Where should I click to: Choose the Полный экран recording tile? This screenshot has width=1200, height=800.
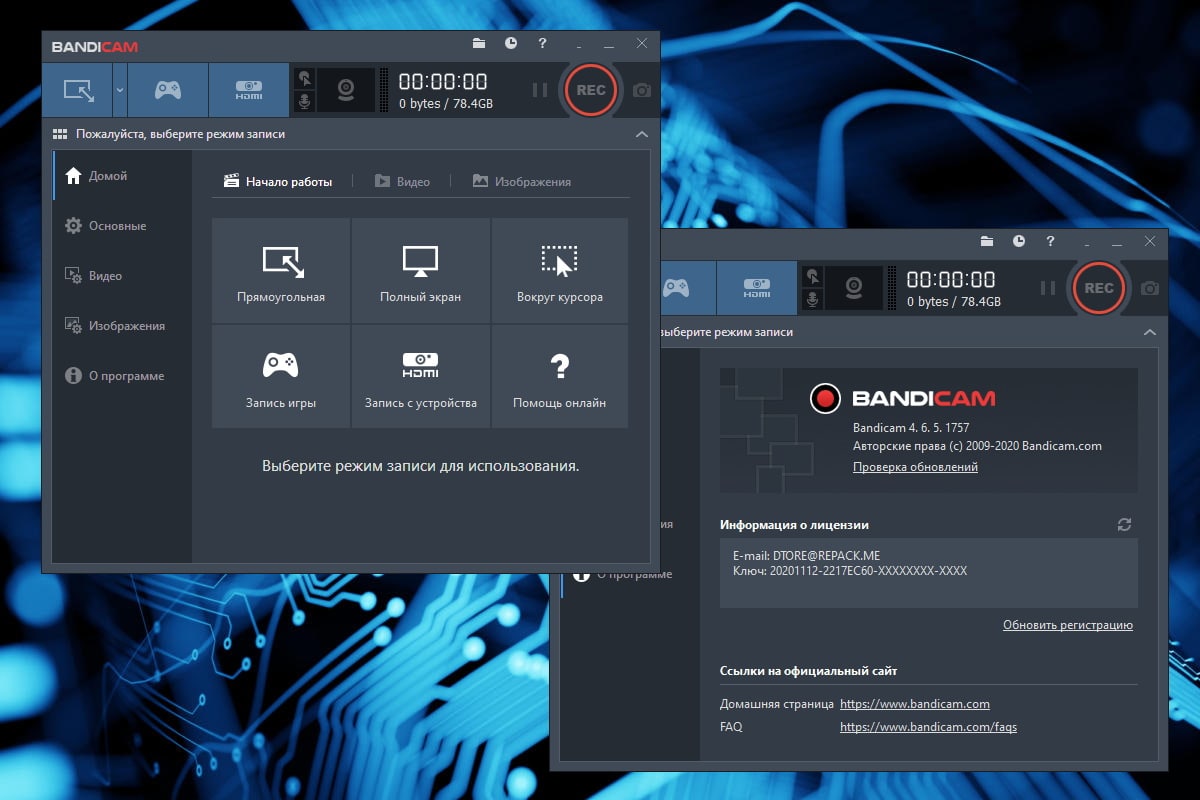(x=420, y=271)
